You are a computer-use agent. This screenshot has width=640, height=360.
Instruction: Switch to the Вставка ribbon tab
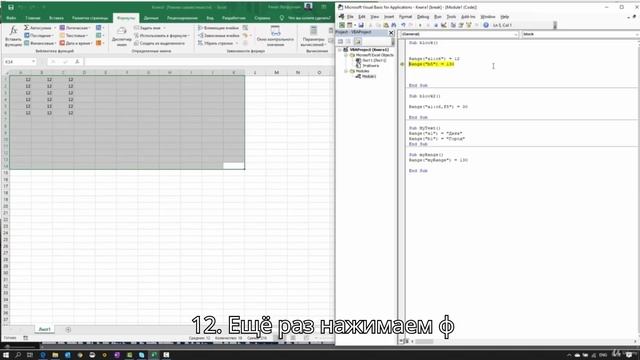pos(56,18)
